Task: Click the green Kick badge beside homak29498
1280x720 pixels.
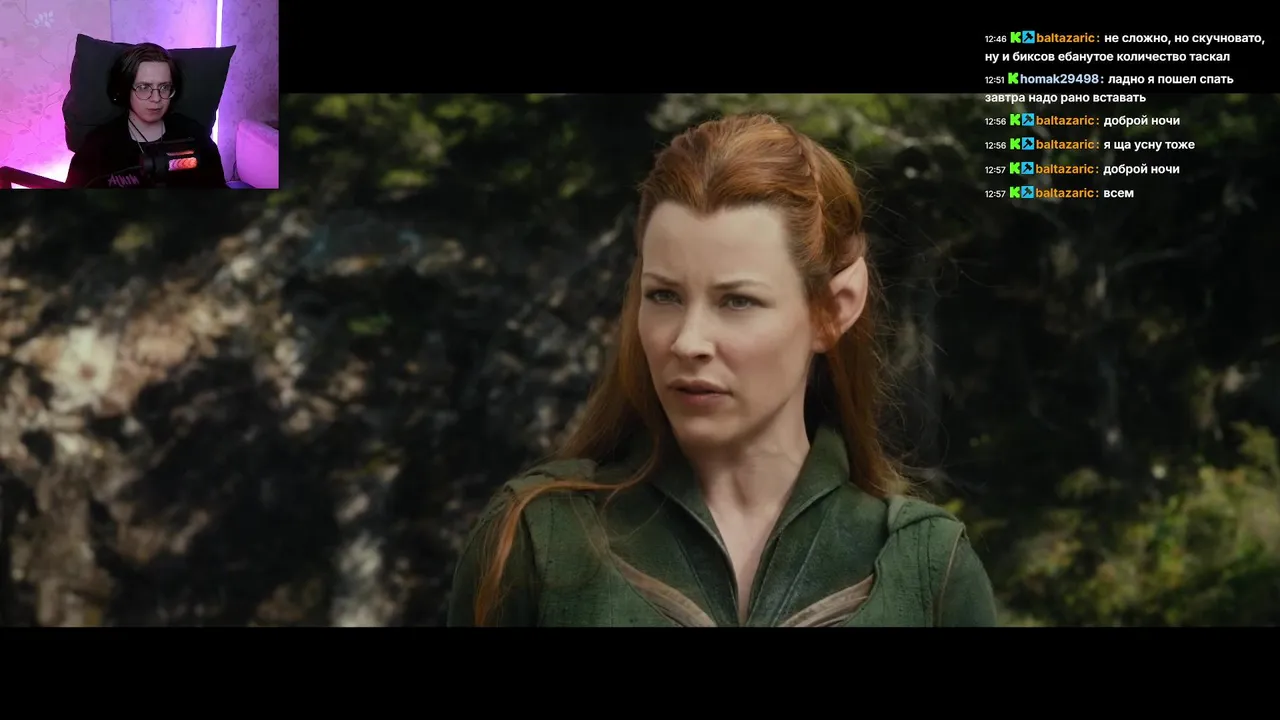Action: coord(1013,79)
